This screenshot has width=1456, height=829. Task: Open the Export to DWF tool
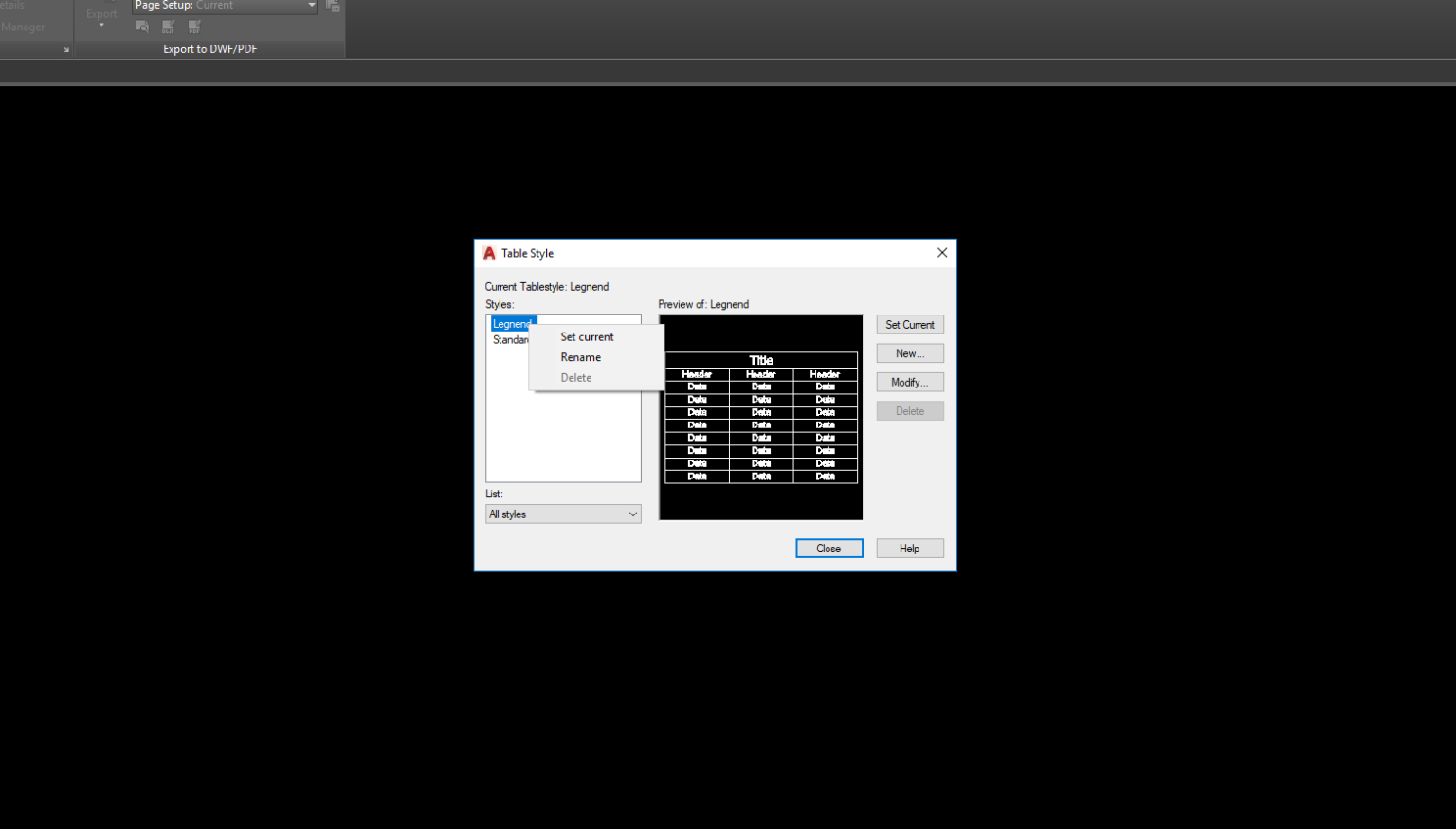click(168, 27)
